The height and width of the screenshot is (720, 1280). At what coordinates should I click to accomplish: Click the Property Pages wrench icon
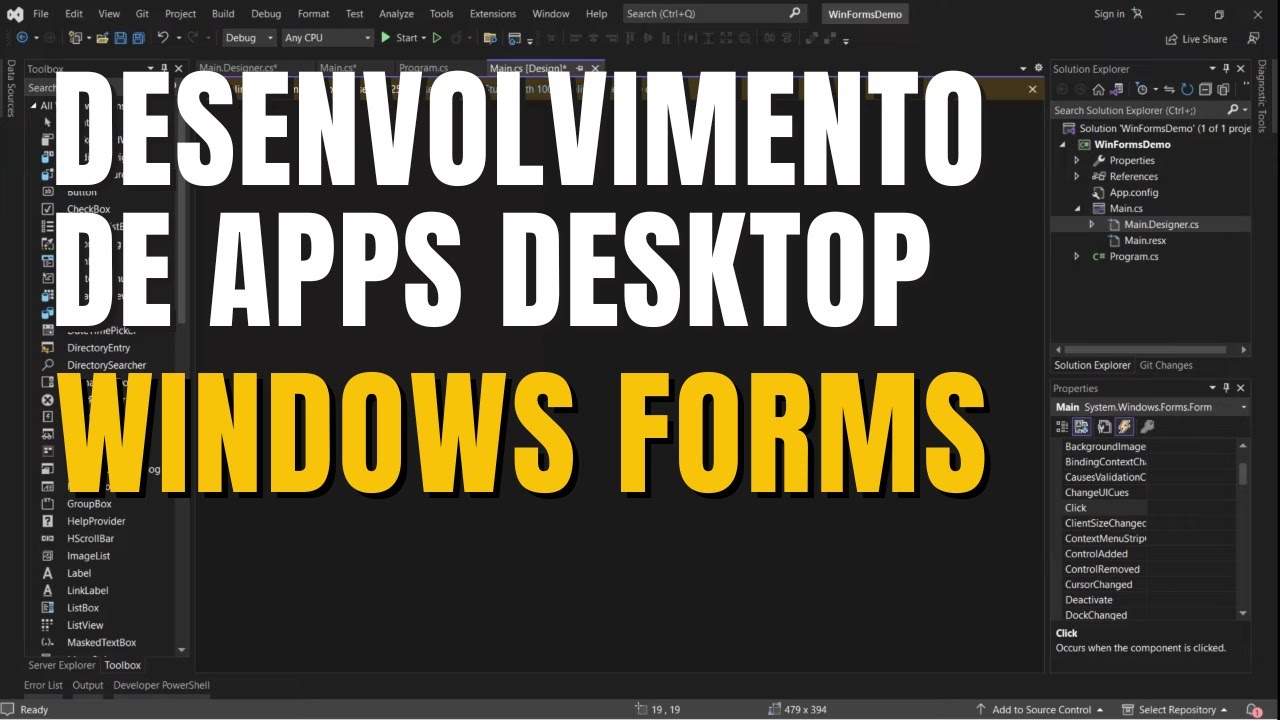tap(1147, 426)
